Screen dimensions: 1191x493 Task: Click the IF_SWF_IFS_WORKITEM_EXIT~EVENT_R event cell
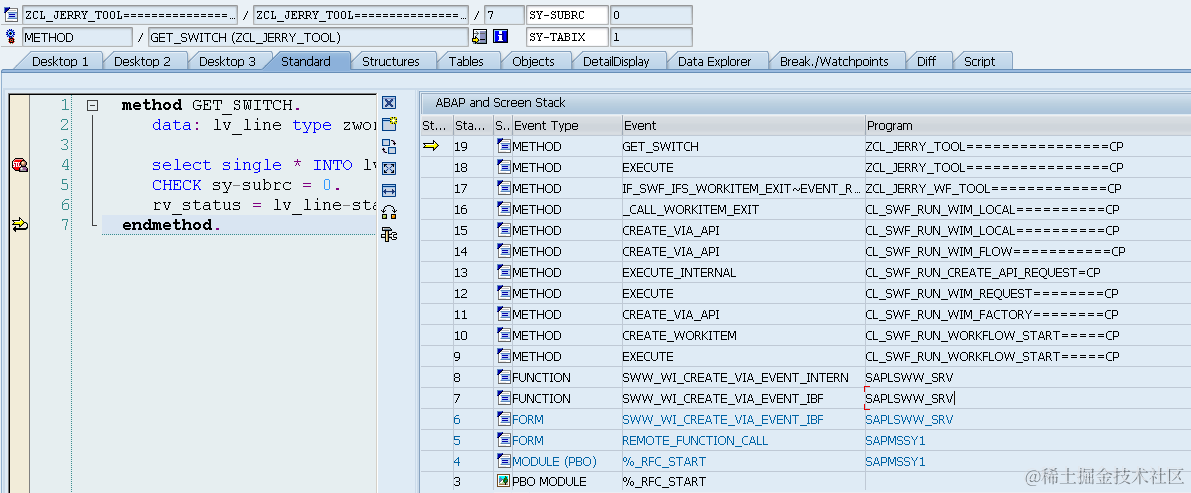point(743,188)
